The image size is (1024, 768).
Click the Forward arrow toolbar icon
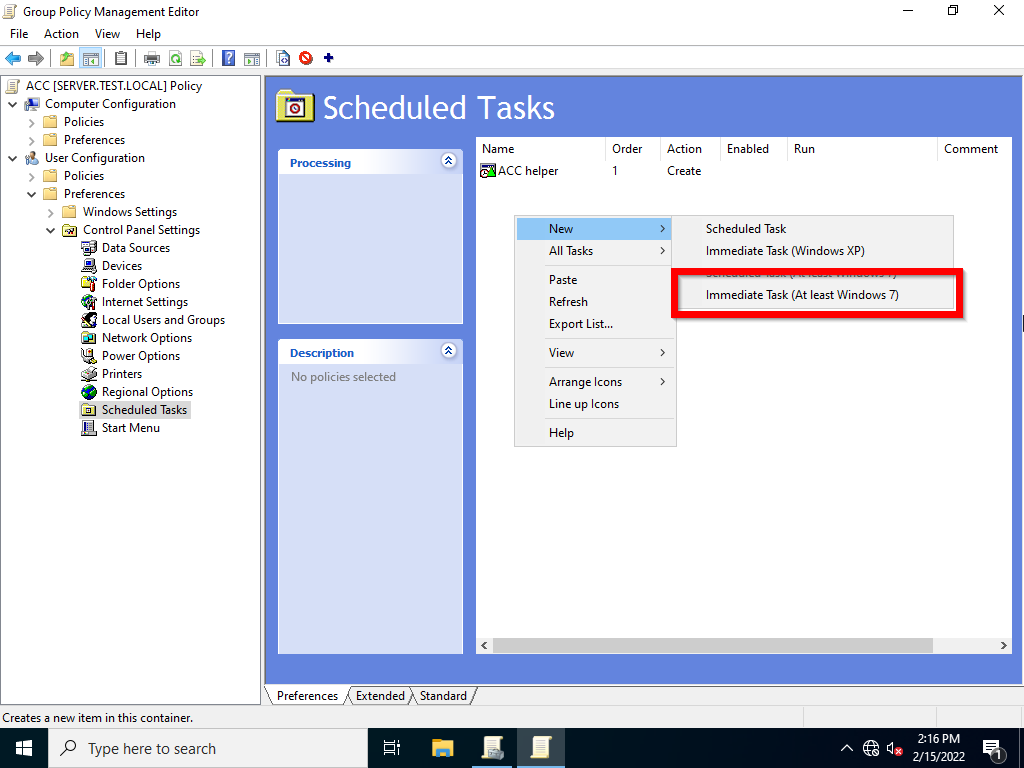tap(36, 58)
